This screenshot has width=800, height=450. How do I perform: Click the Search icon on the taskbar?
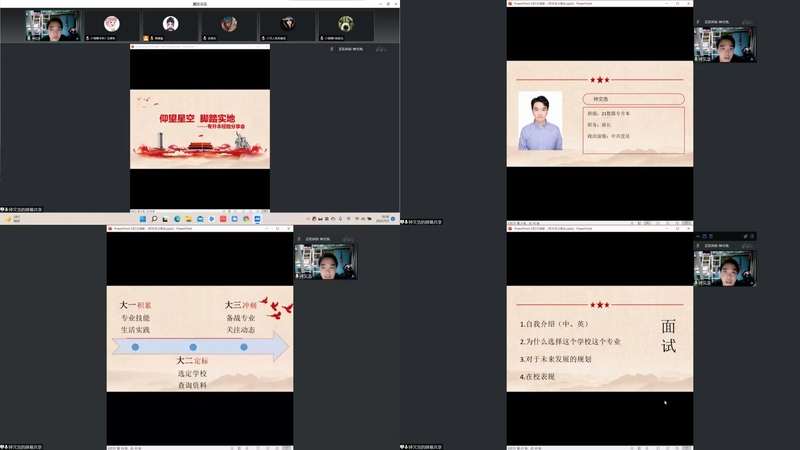[153, 218]
